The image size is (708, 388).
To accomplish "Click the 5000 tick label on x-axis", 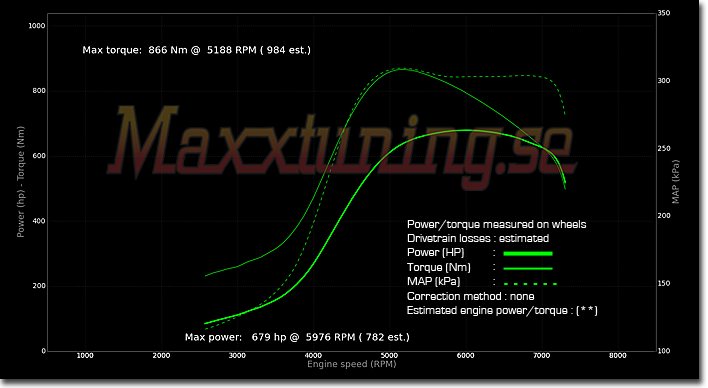I will point(389,355).
